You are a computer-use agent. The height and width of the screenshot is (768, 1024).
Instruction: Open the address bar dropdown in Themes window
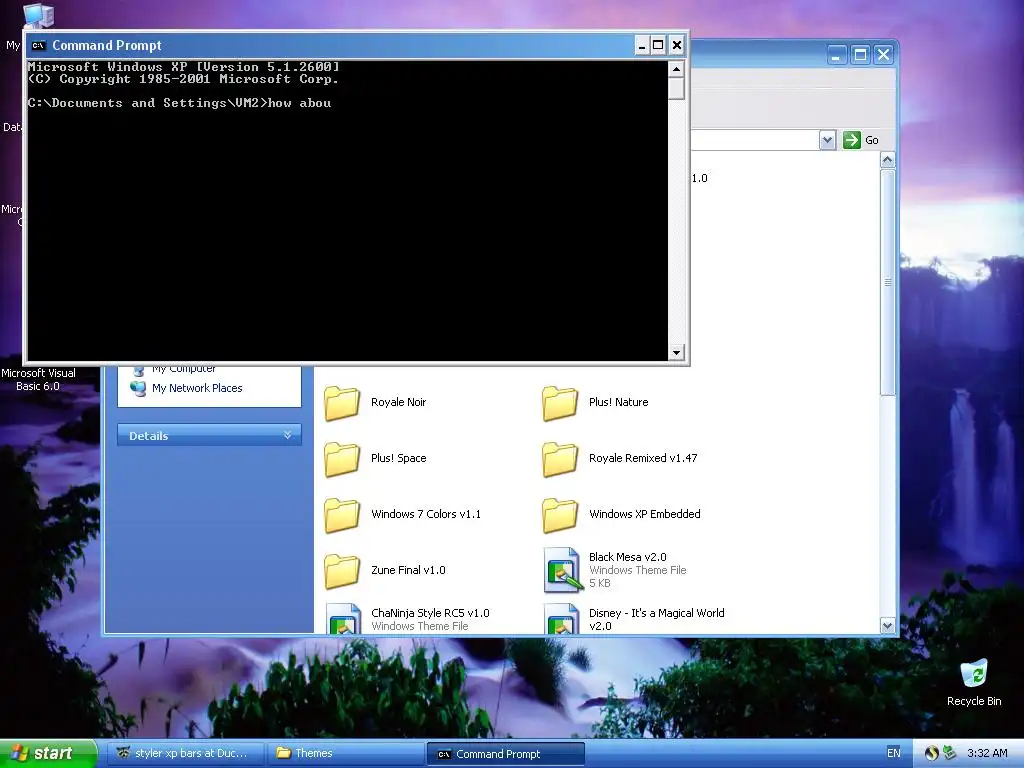coord(827,140)
